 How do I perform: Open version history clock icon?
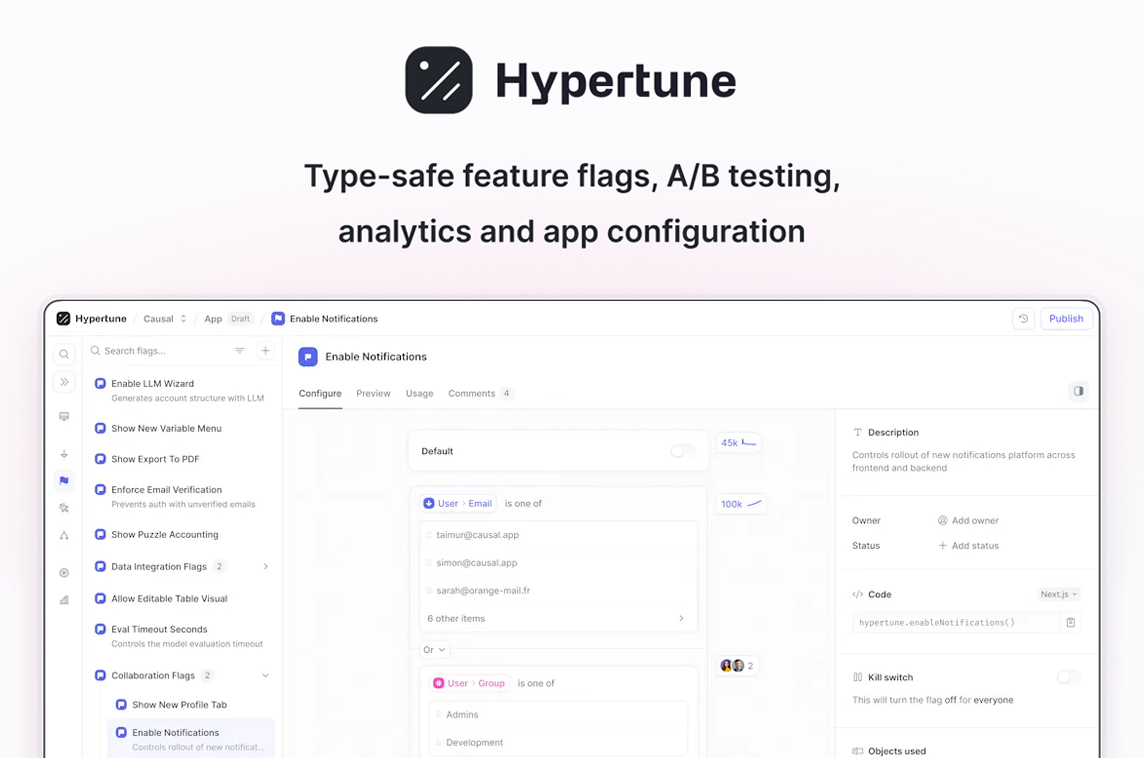point(1024,319)
